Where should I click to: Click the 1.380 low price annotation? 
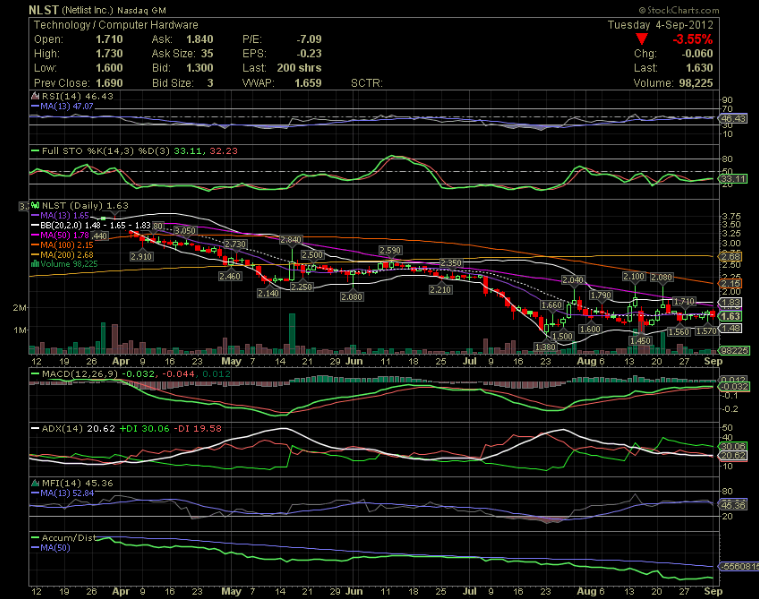pyautogui.click(x=545, y=347)
